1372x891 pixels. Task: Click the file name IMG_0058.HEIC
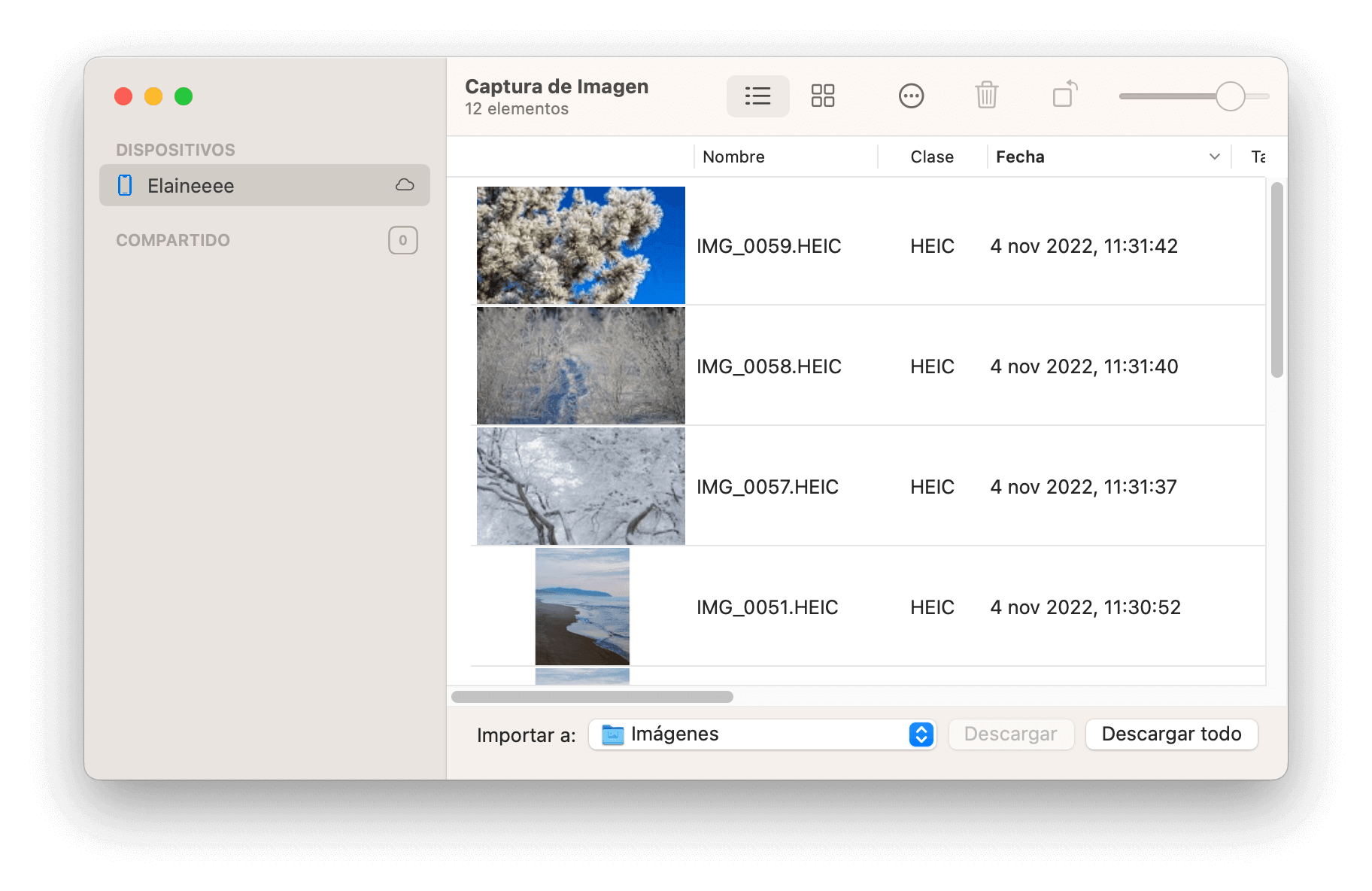tap(768, 366)
